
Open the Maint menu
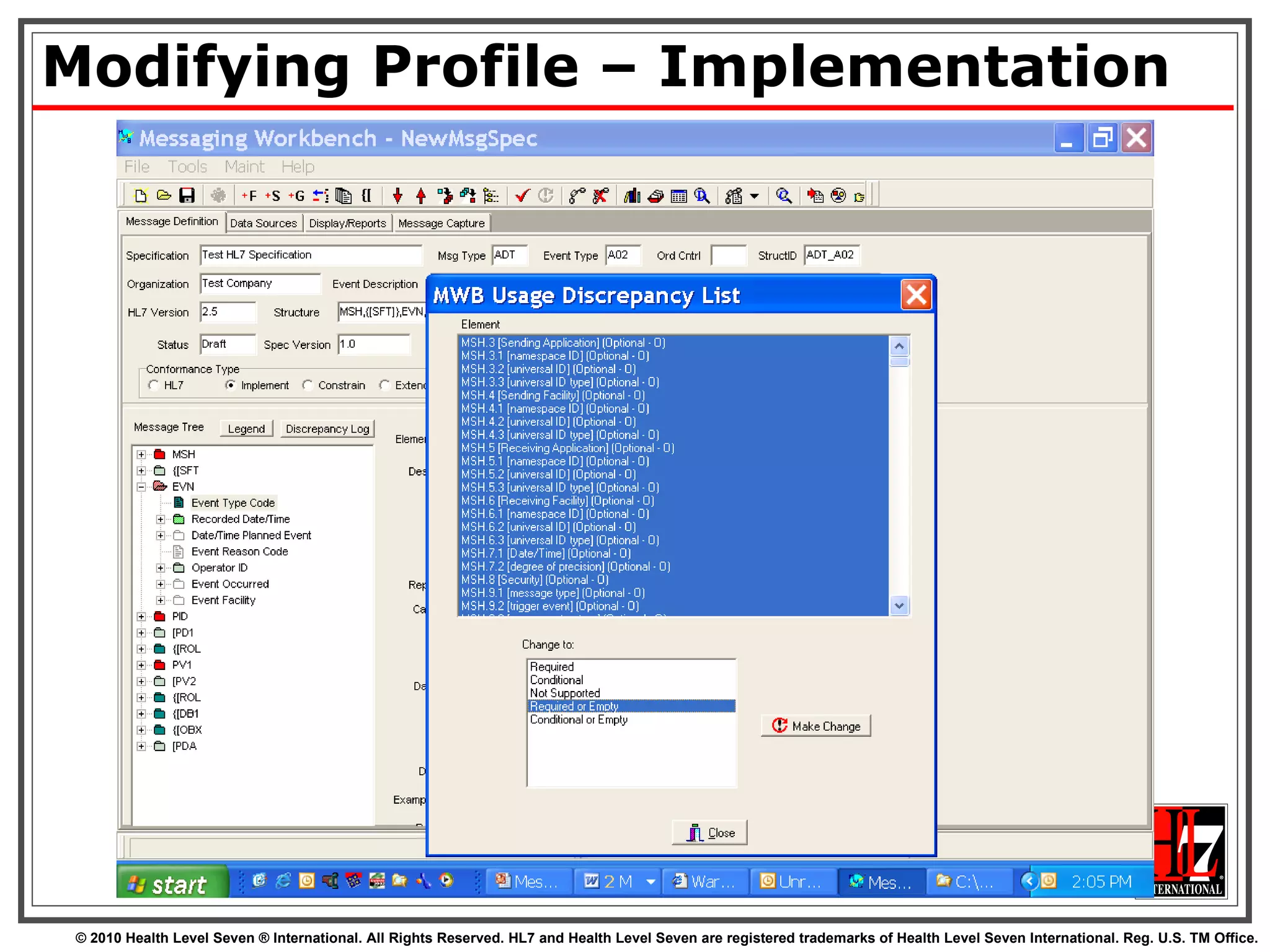(x=244, y=167)
